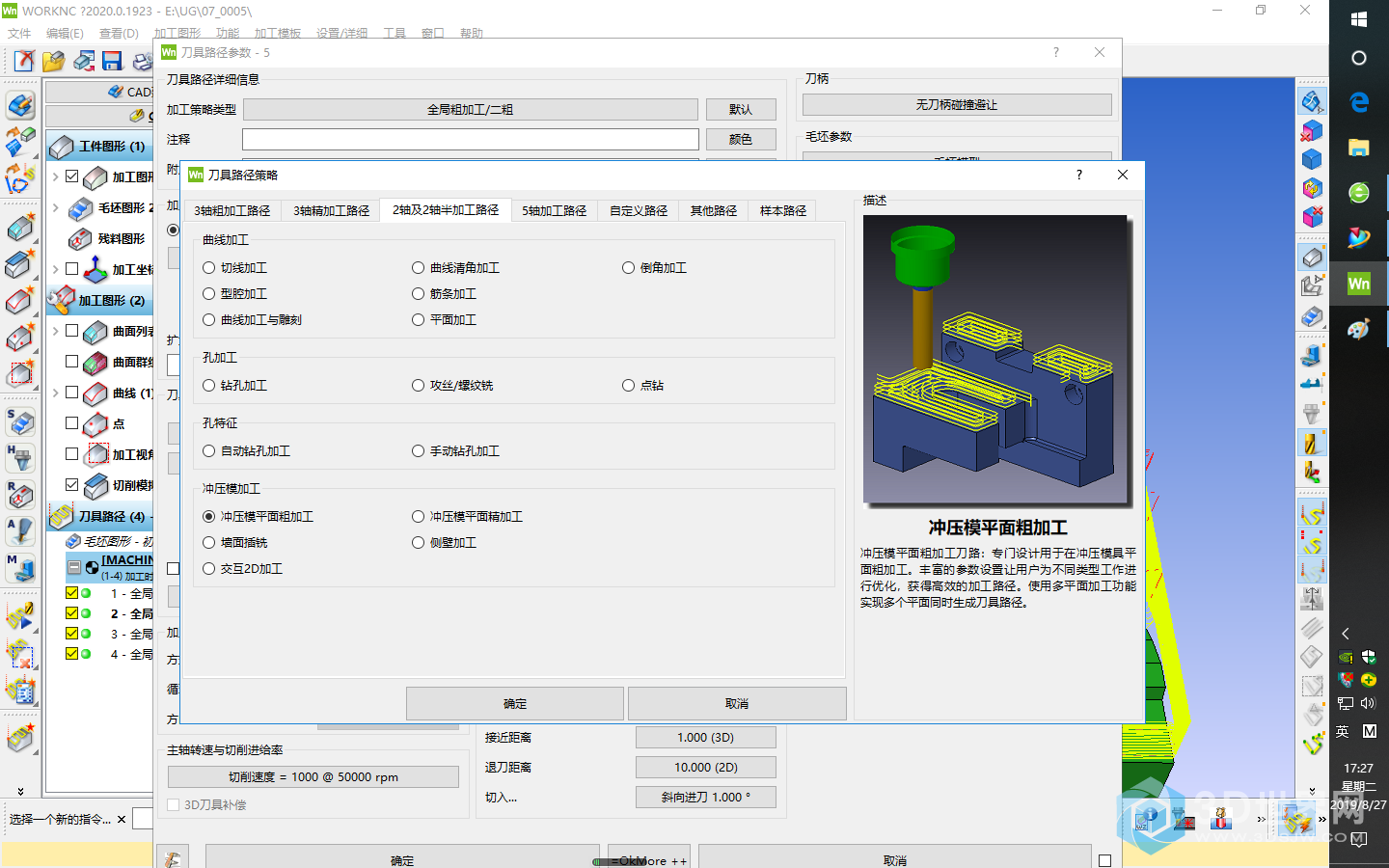Click the blue cube with red X icon in right toolbar
Image resolution: width=1389 pixels, height=868 pixels.
point(1312,130)
